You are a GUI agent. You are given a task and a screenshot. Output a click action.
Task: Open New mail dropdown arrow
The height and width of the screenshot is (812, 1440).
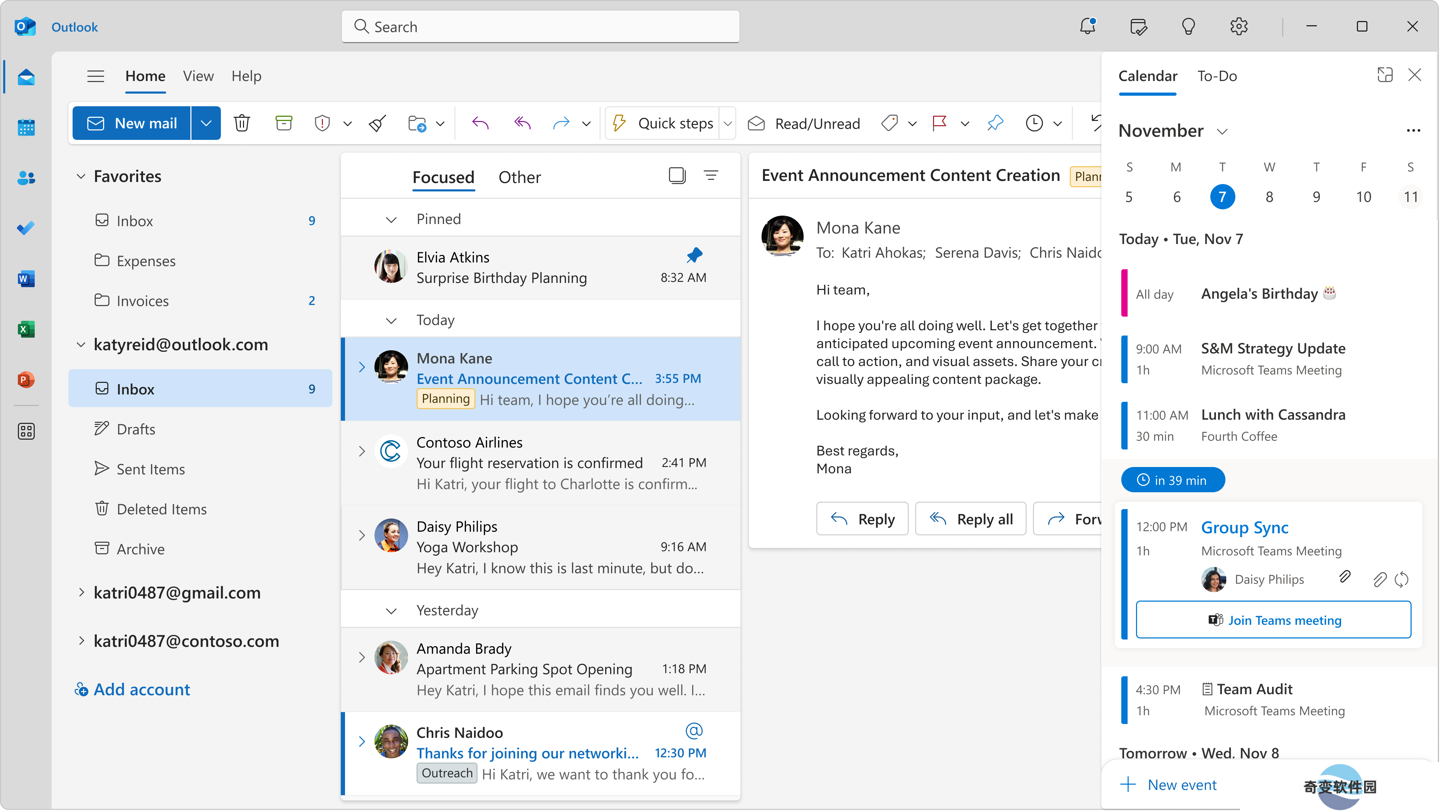click(206, 123)
